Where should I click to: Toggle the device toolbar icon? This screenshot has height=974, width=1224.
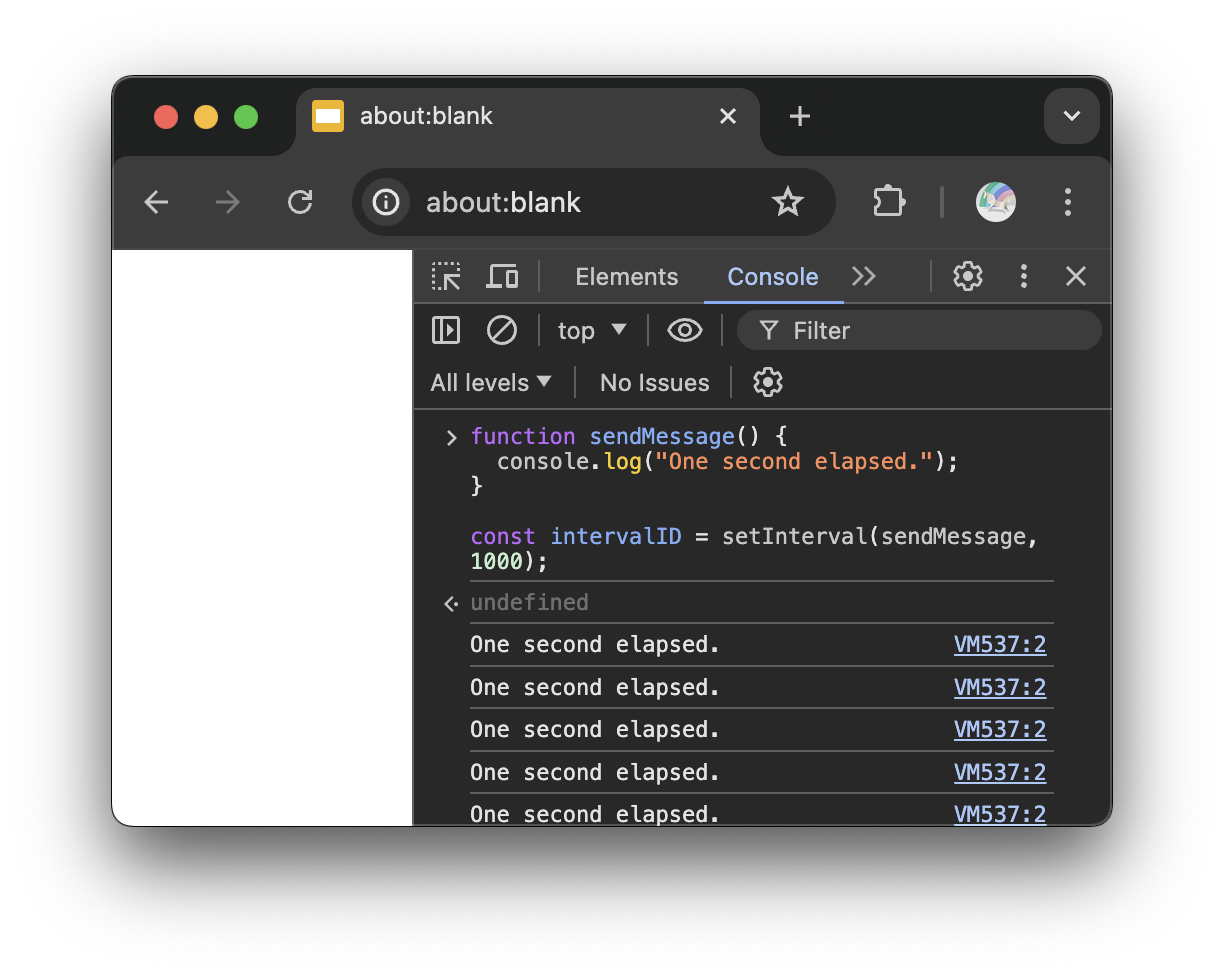click(x=502, y=277)
